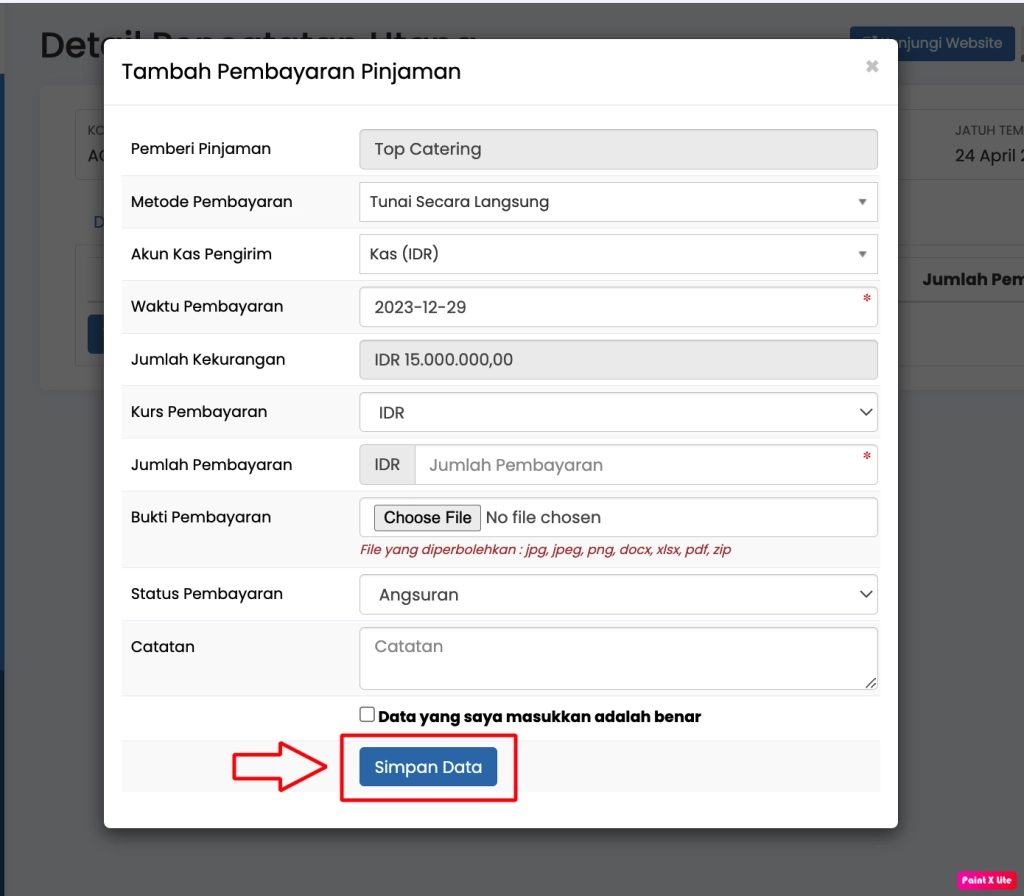Open the Kurs Pembayaran currency dropdown

[x=617, y=412]
